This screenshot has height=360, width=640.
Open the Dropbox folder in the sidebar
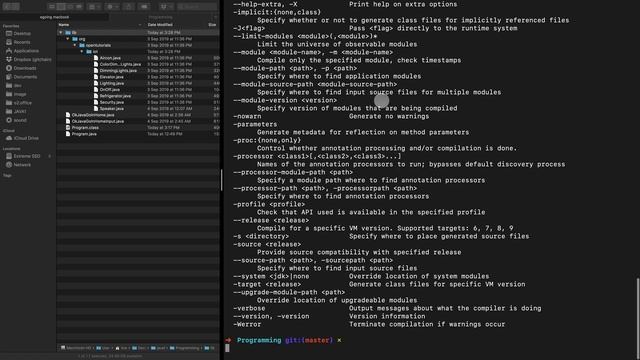click(29, 60)
